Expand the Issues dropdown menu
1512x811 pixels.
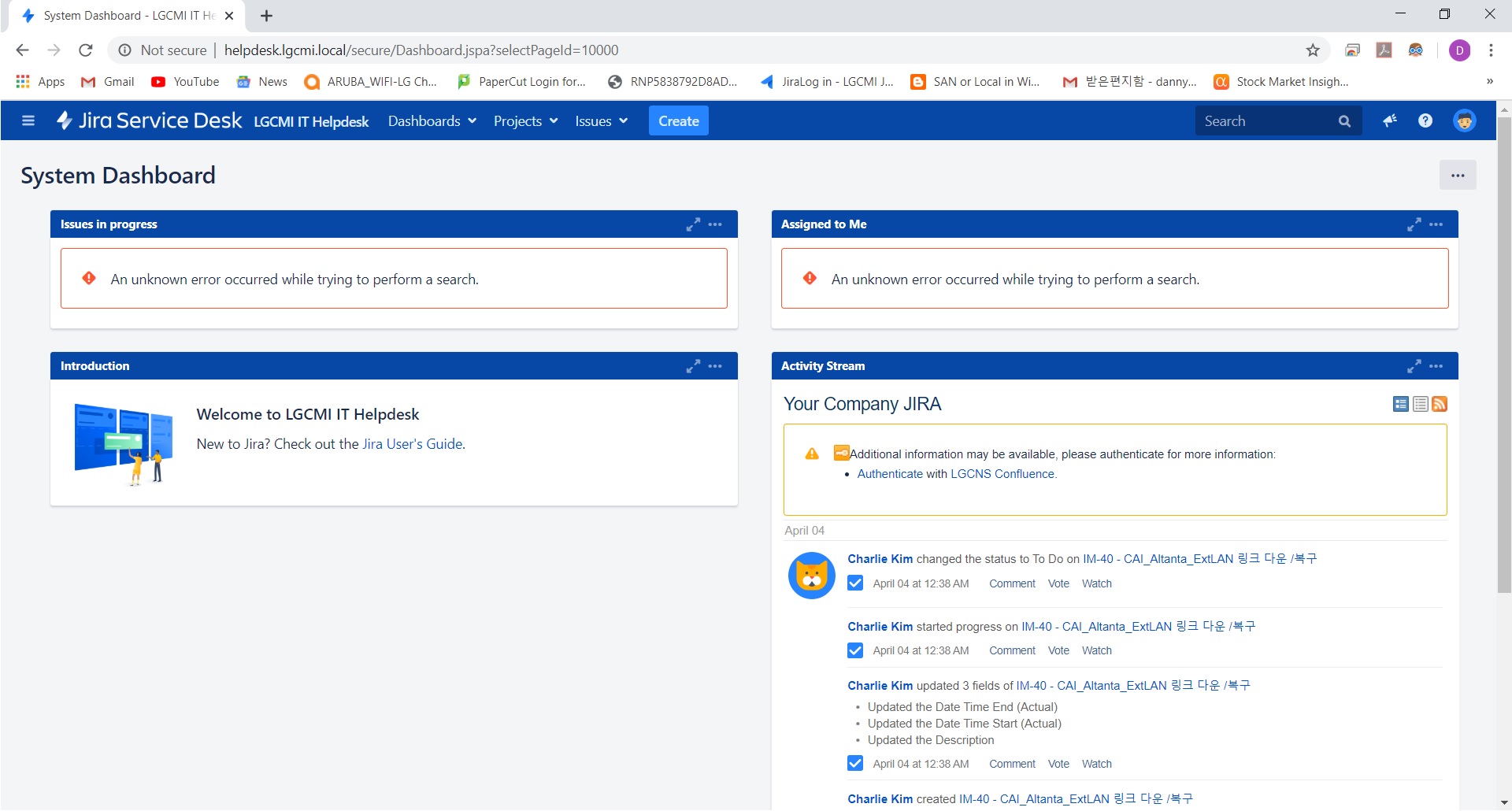coord(602,121)
